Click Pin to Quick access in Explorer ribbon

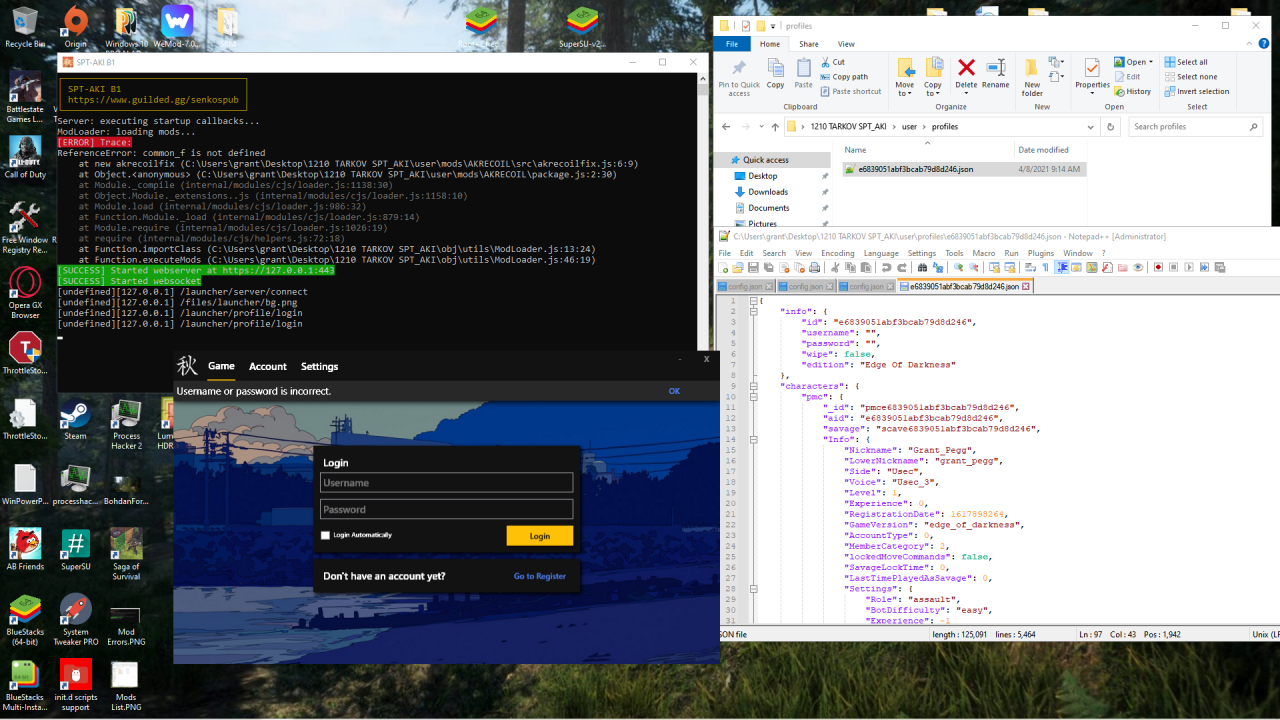coord(739,77)
